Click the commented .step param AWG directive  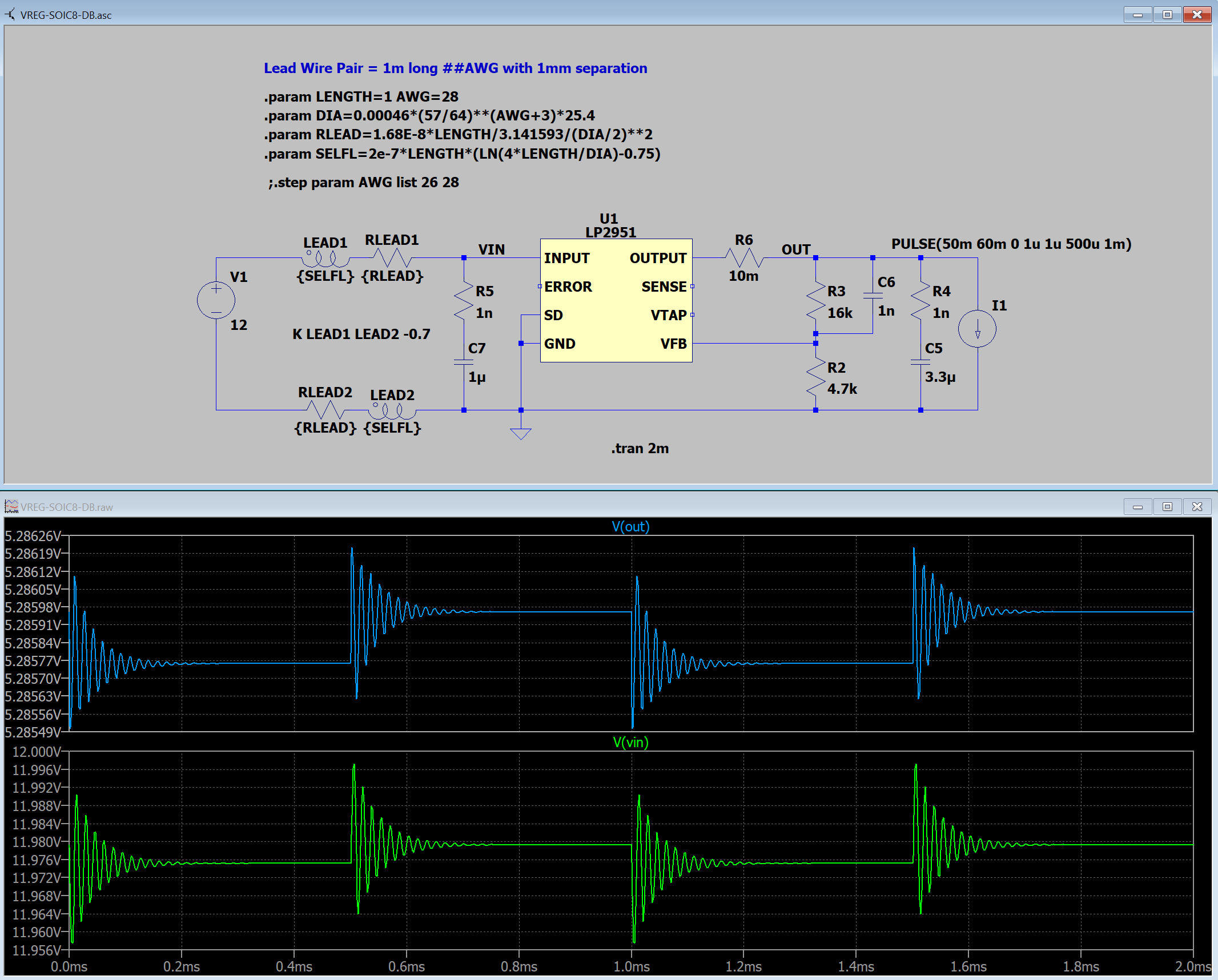point(363,183)
